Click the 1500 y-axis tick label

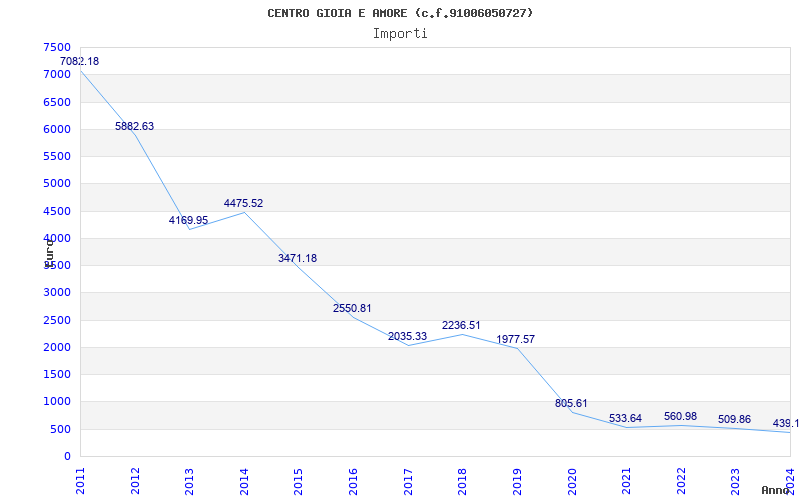point(55,374)
